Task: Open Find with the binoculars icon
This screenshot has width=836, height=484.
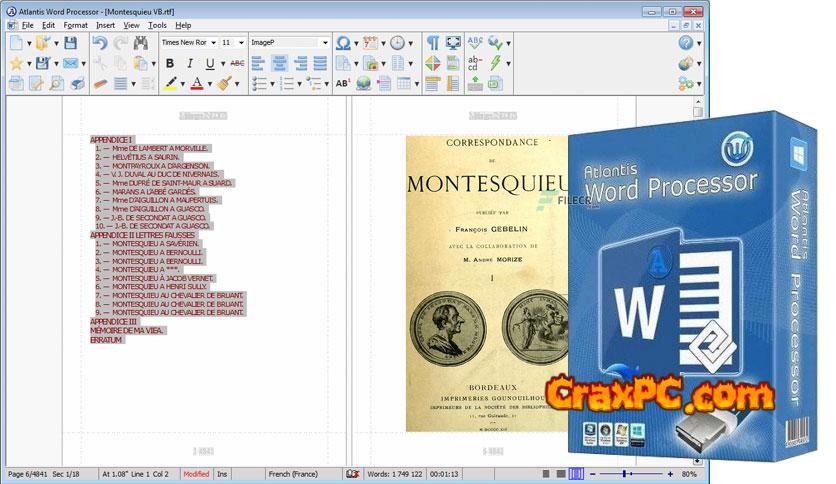Action: point(141,43)
